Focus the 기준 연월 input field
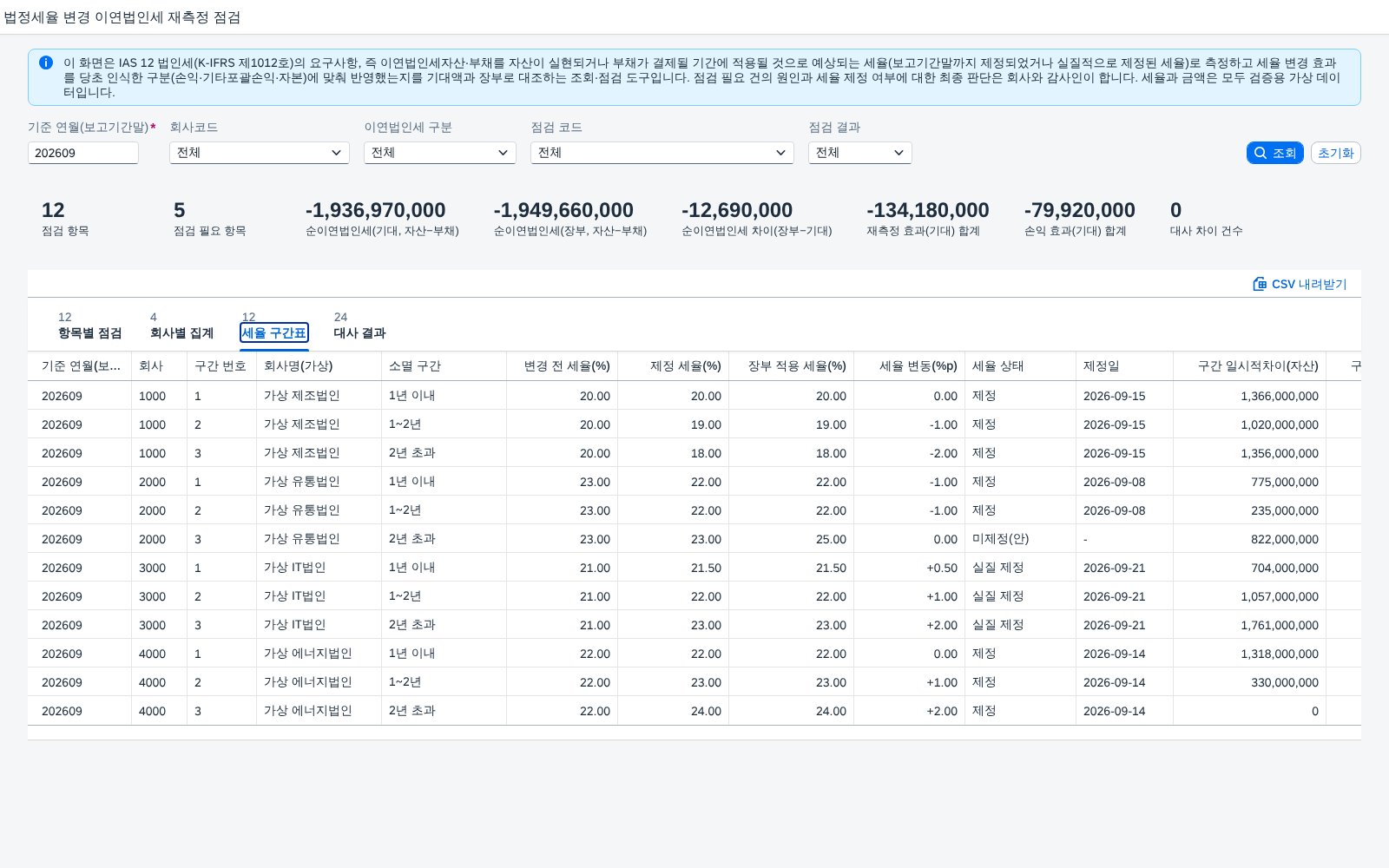Screen dimensions: 1389x868 (x=83, y=153)
